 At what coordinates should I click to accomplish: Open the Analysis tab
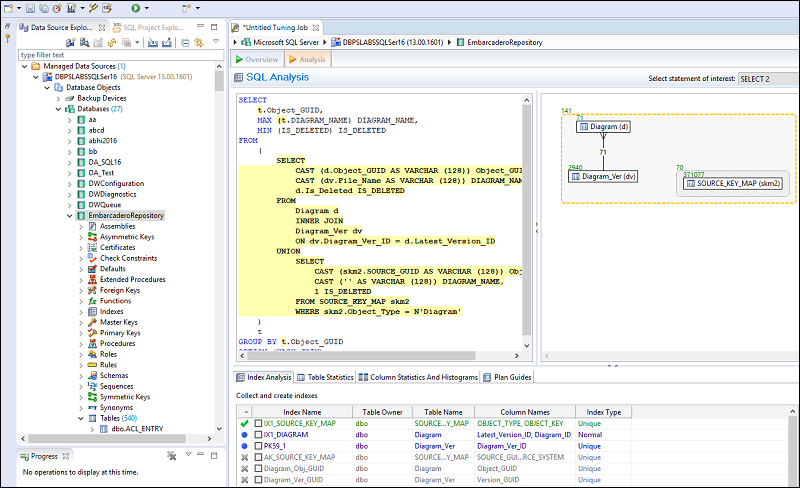pos(308,59)
